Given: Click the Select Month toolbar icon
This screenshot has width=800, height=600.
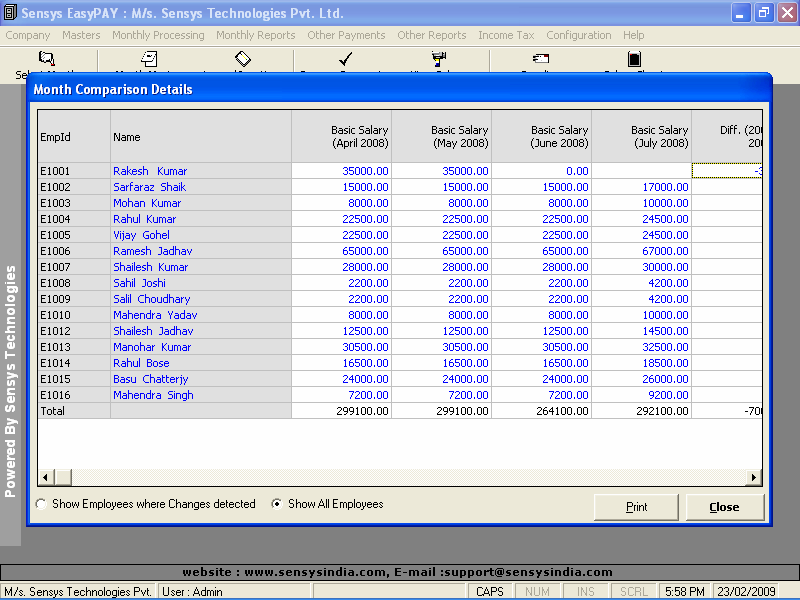Looking at the screenshot, I should pos(46,59).
